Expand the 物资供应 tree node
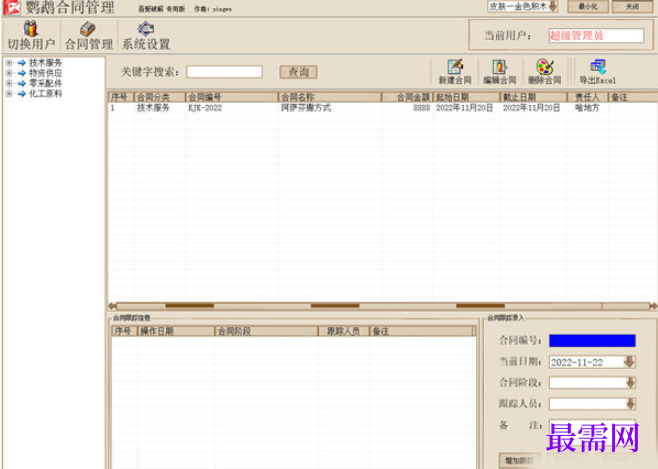Viewport: 658px width, 469px height. (x=9, y=73)
